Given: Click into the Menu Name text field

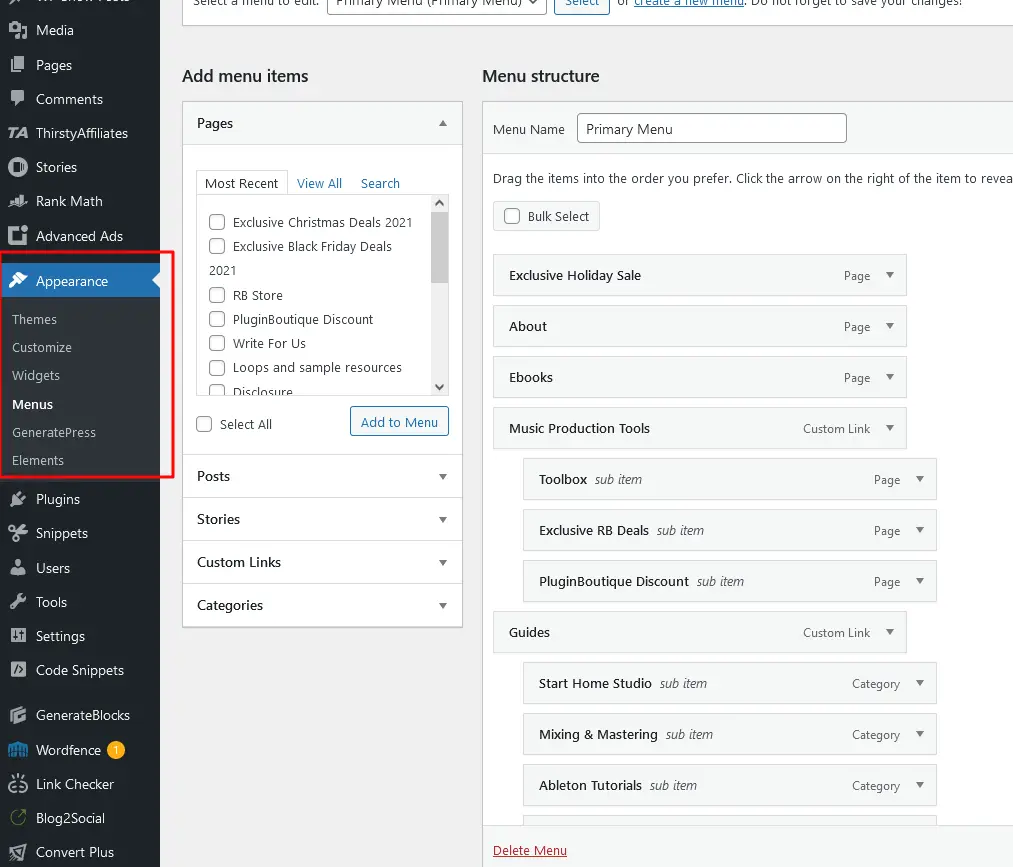Looking at the screenshot, I should [x=711, y=129].
